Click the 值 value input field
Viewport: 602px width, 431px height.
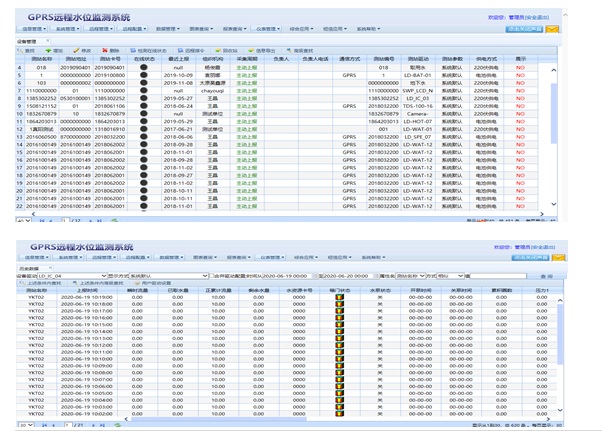click(498, 276)
